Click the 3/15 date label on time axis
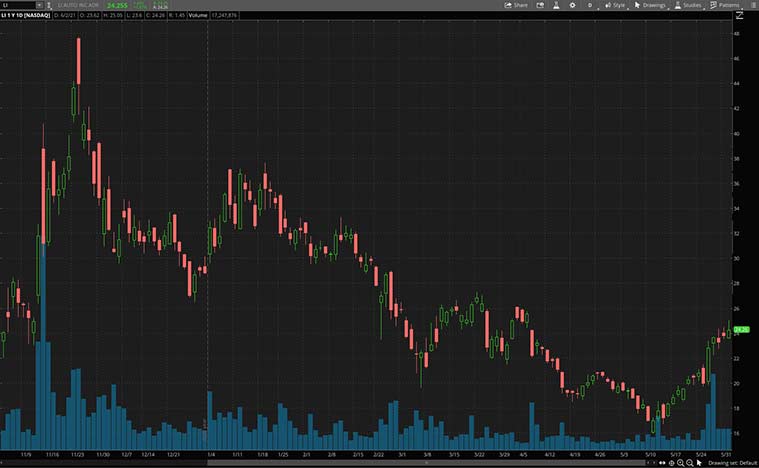 click(454, 454)
